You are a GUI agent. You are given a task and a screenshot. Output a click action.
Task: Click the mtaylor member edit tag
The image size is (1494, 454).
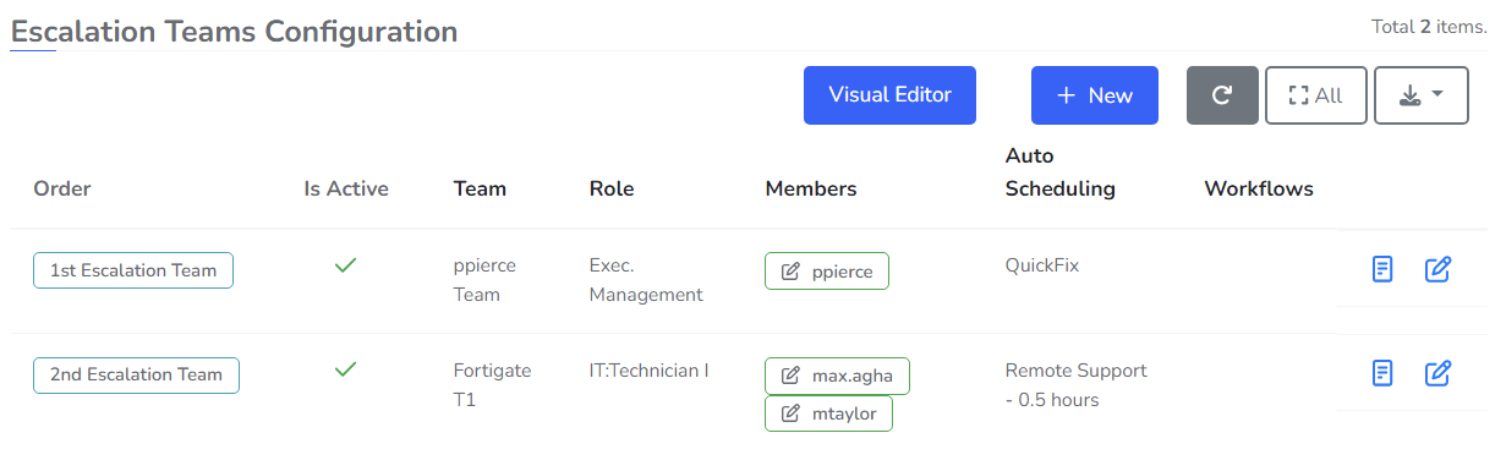828,413
